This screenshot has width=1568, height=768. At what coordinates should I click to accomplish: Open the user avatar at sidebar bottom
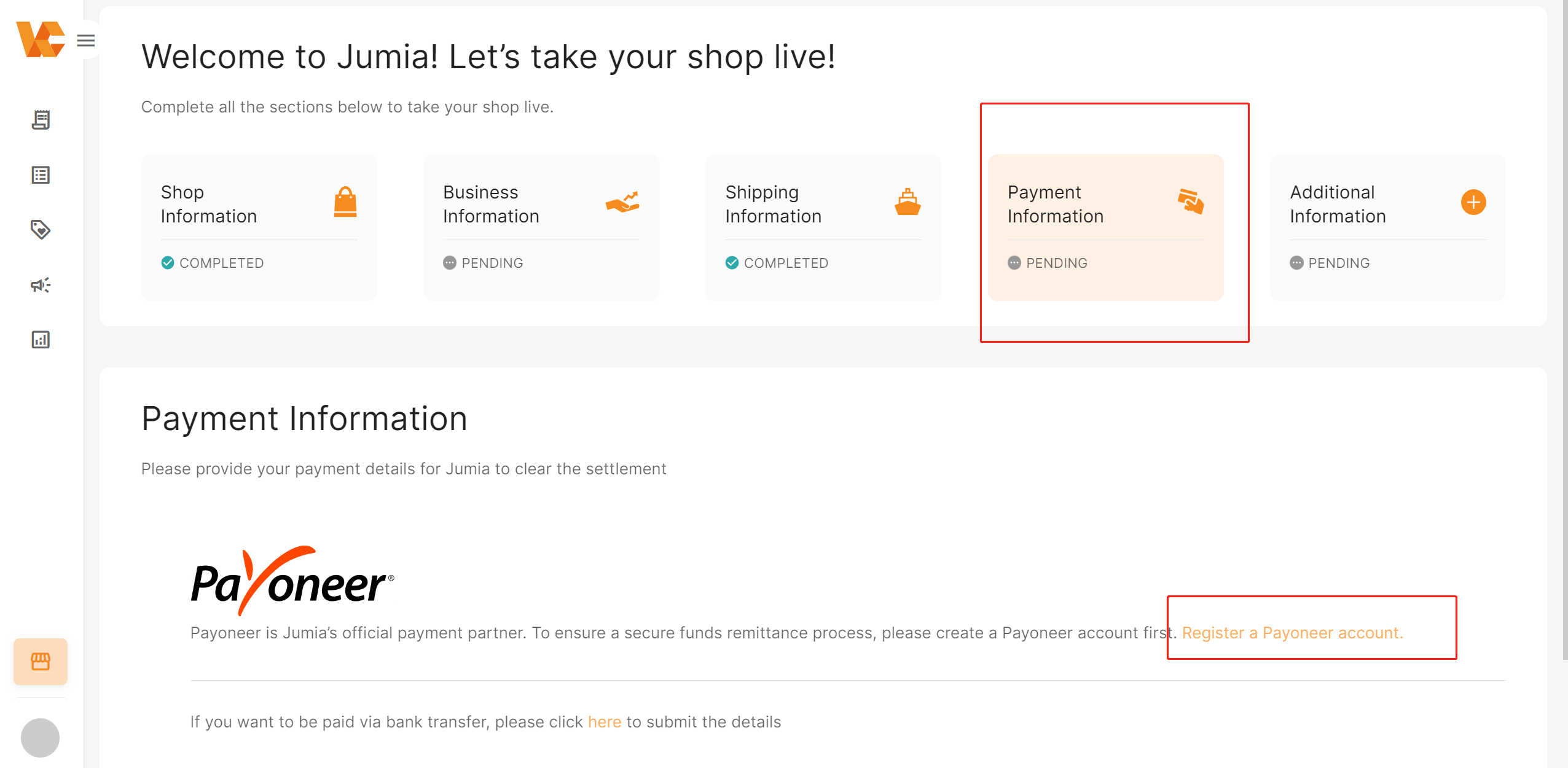pyautogui.click(x=41, y=738)
